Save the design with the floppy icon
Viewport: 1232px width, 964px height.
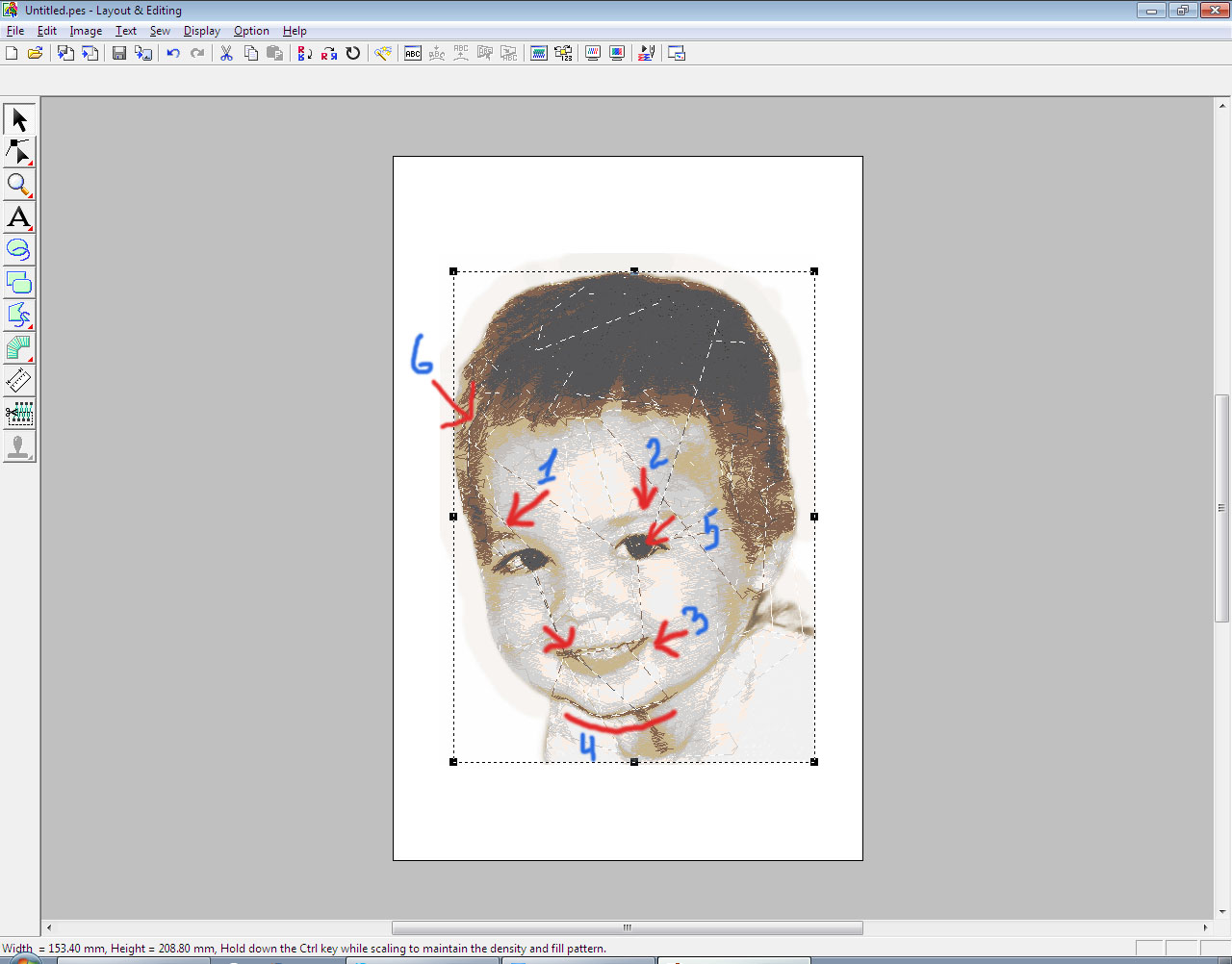tap(119, 54)
